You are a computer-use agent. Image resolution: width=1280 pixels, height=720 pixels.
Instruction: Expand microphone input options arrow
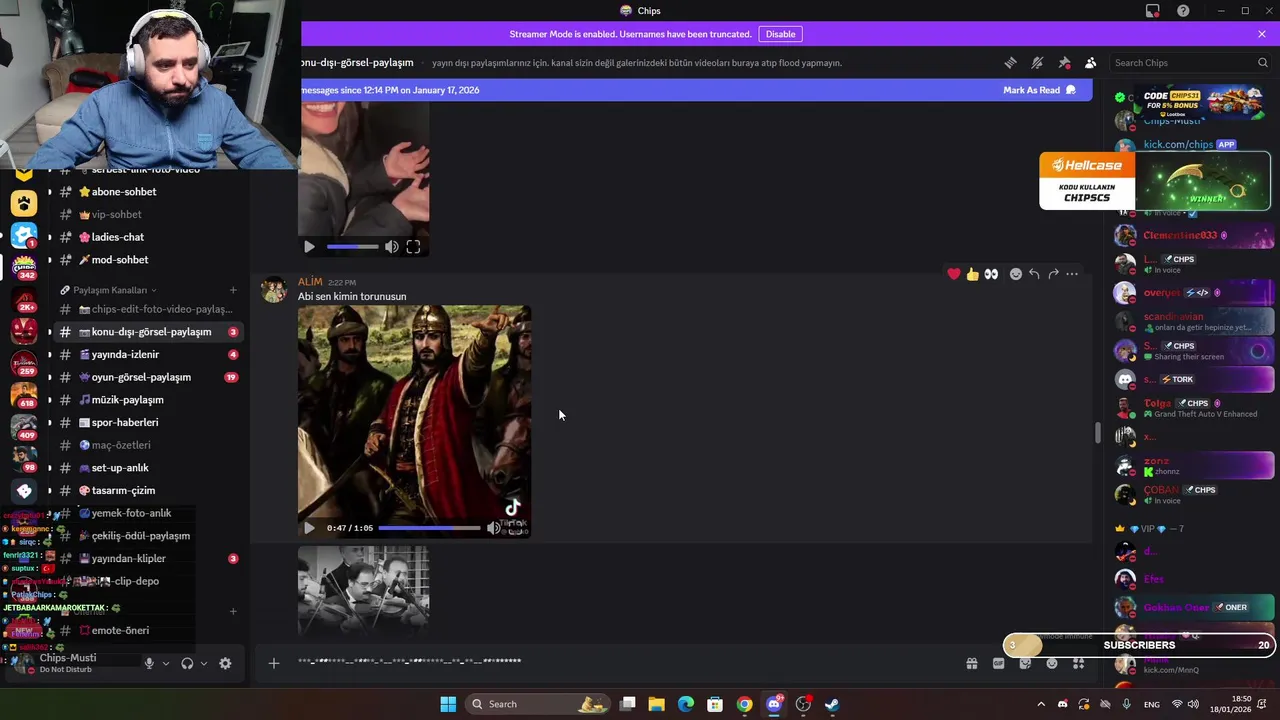click(x=165, y=663)
